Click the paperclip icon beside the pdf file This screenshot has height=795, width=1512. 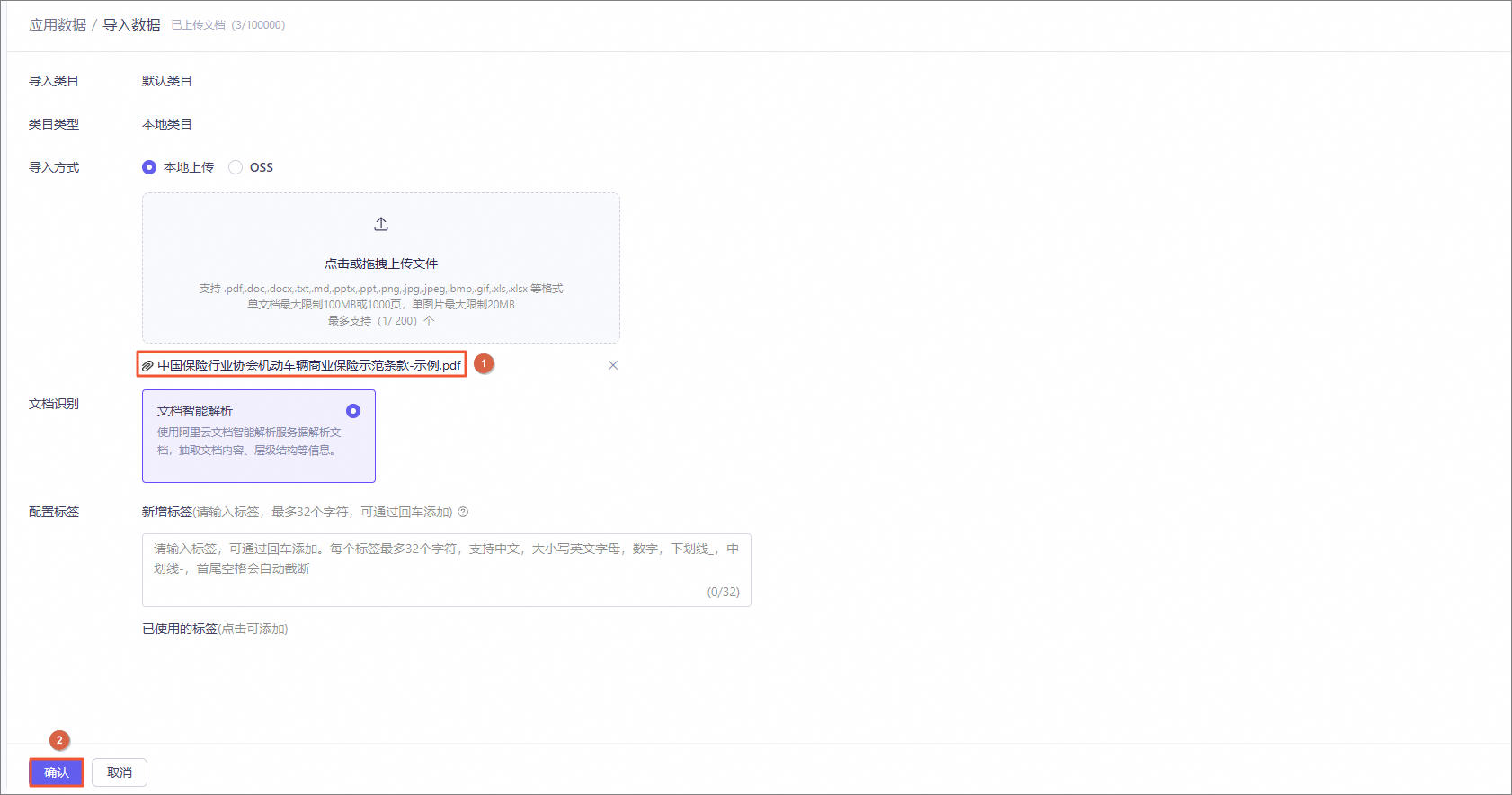pyautogui.click(x=147, y=366)
